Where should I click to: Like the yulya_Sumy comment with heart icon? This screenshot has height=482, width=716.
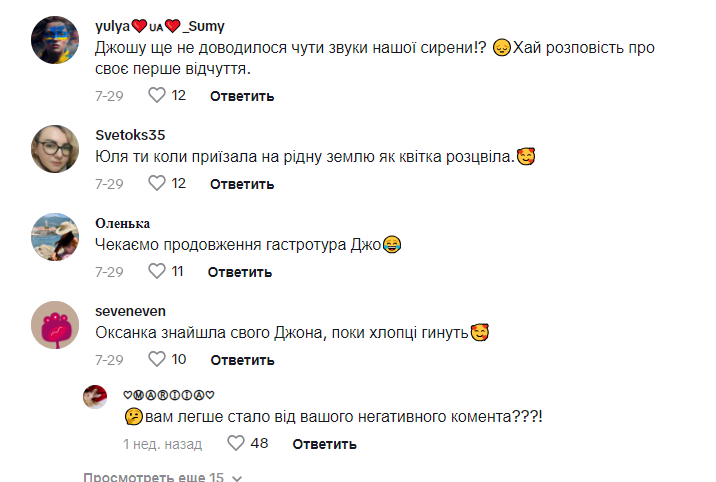pos(156,96)
